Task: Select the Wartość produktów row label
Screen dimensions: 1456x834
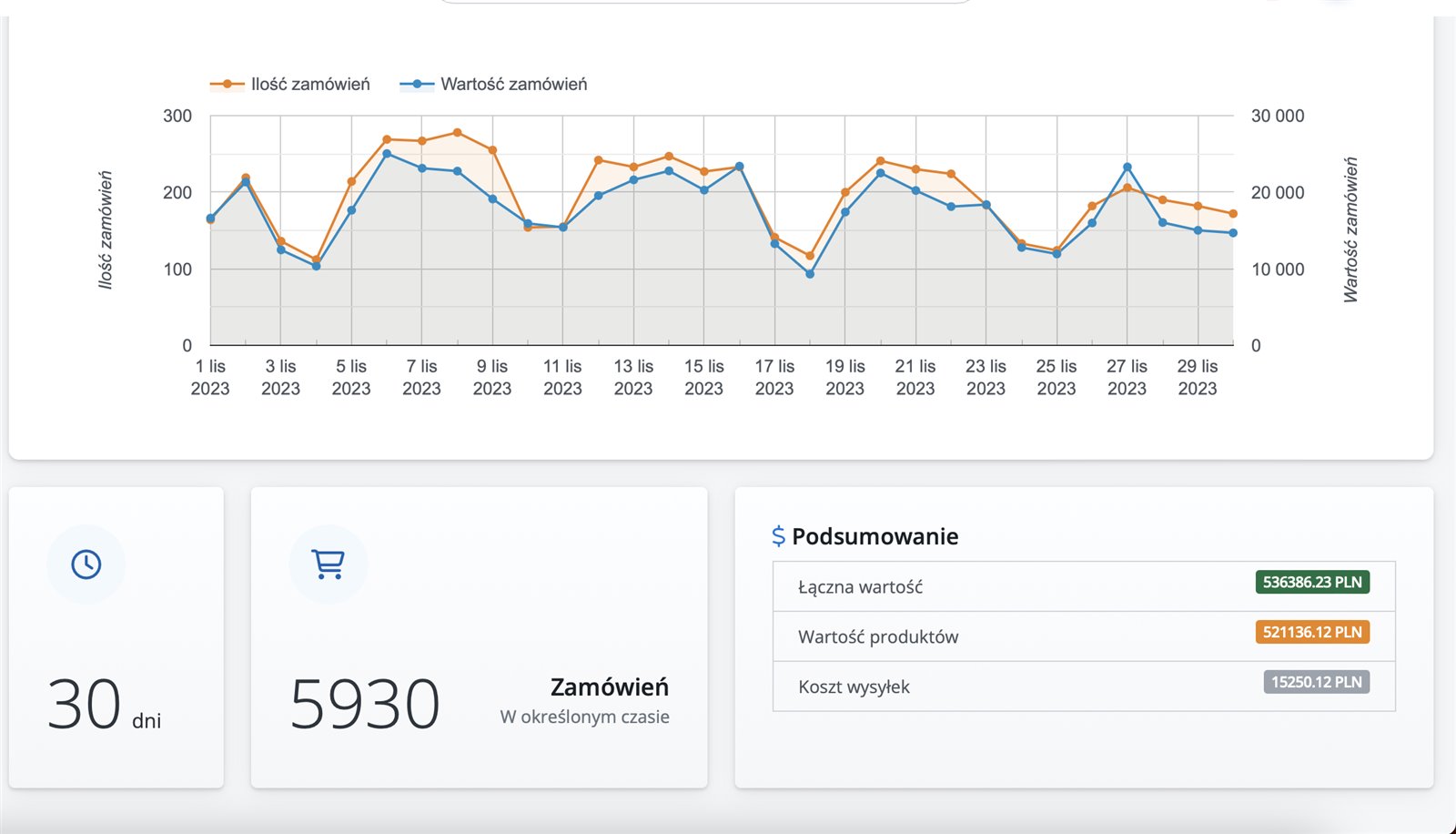Action: [878, 637]
